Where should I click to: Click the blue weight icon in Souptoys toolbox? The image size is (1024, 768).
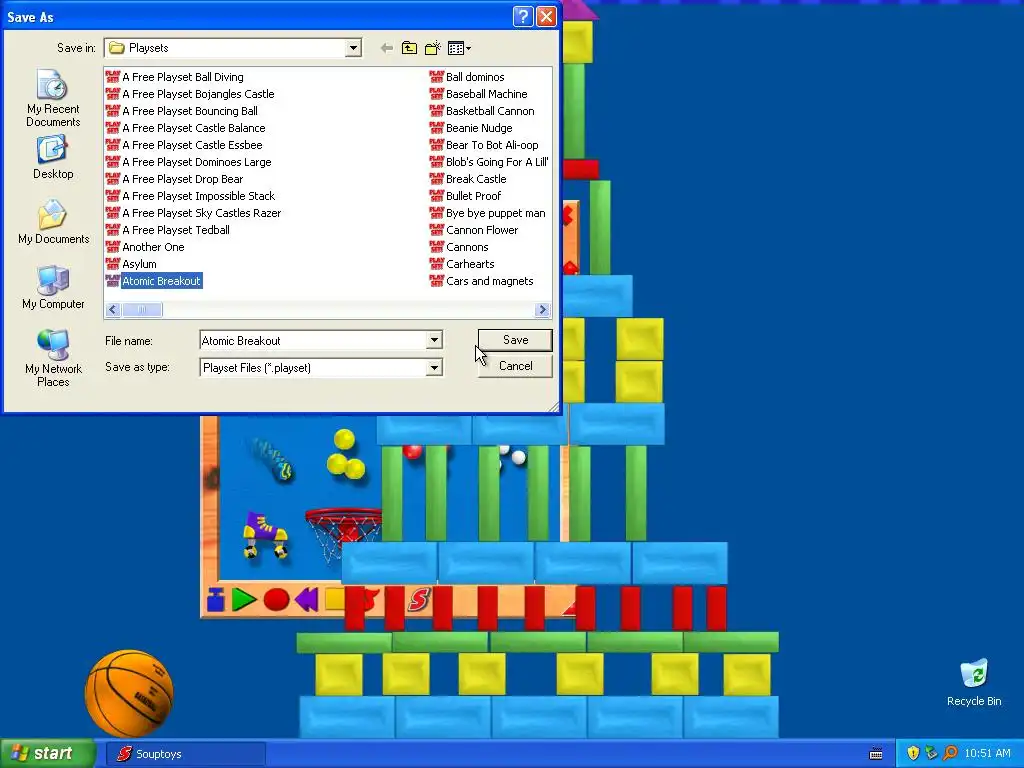[216, 599]
